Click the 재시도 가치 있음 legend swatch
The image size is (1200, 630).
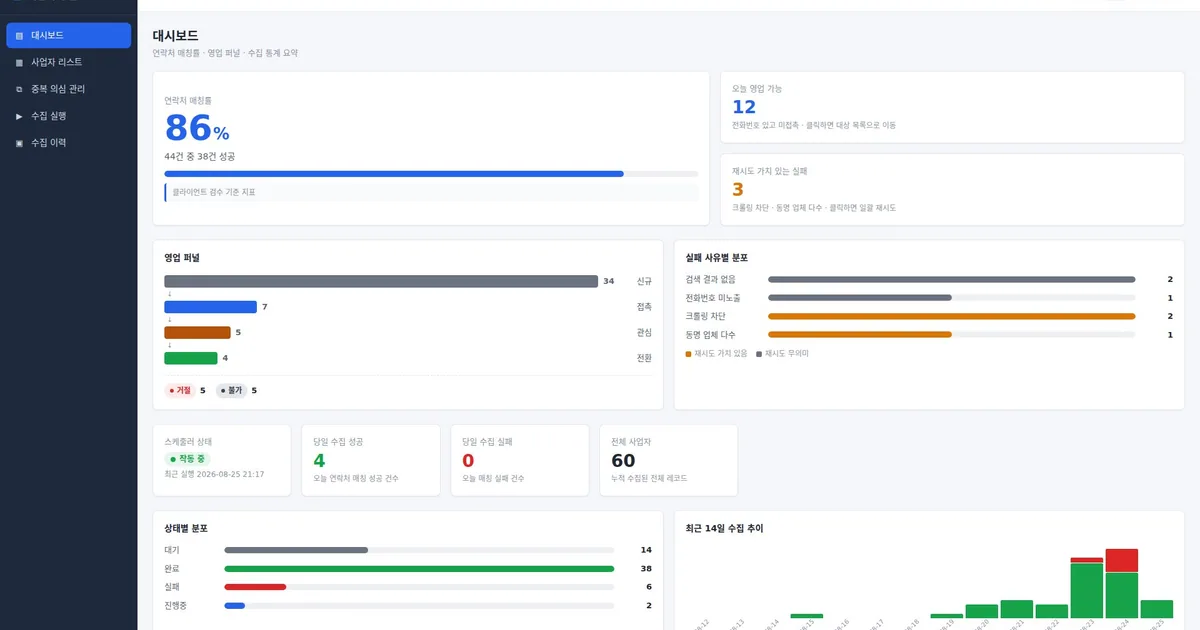point(688,354)
